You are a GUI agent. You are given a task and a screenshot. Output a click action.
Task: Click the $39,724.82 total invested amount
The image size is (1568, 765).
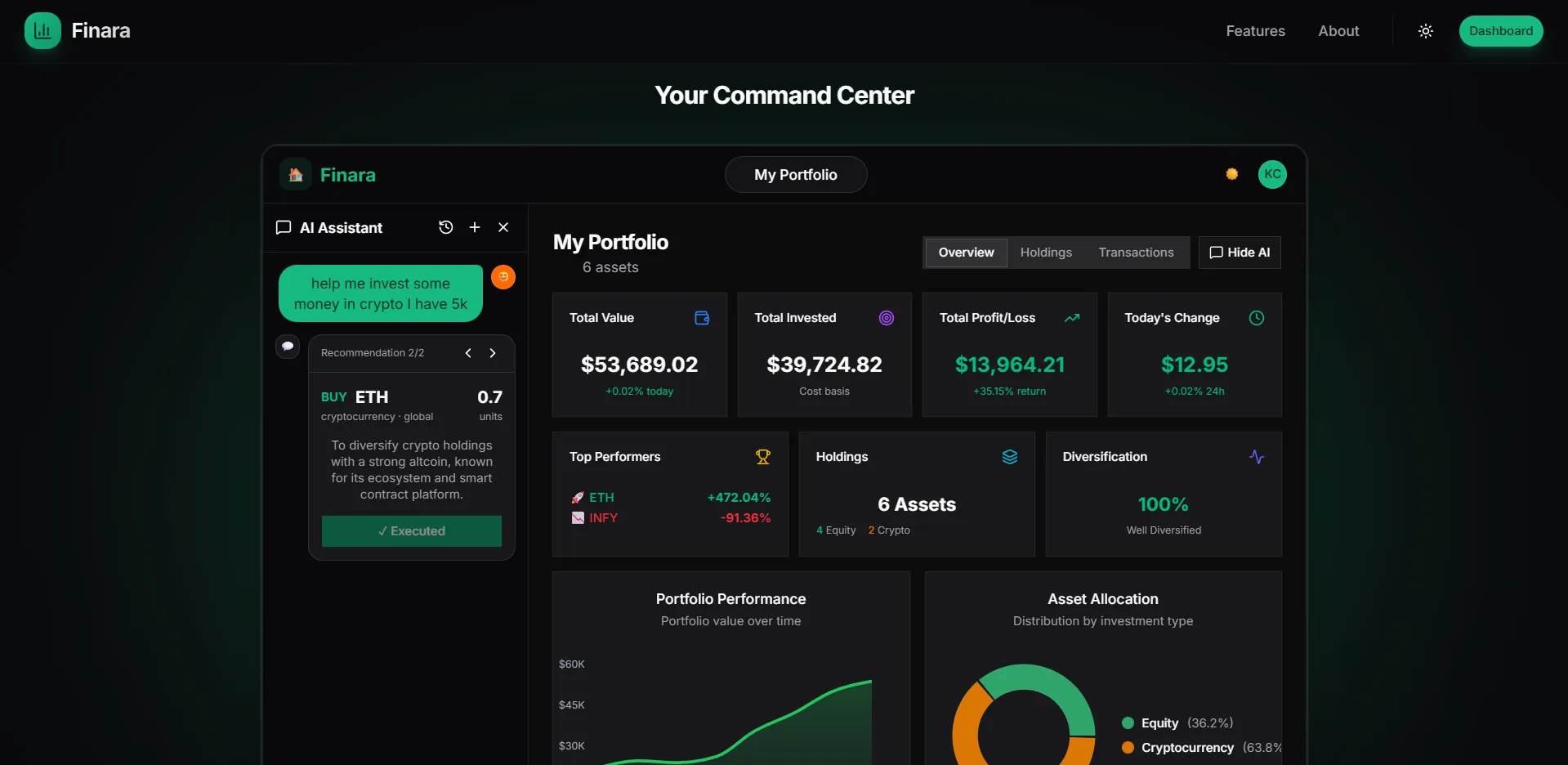824,365
